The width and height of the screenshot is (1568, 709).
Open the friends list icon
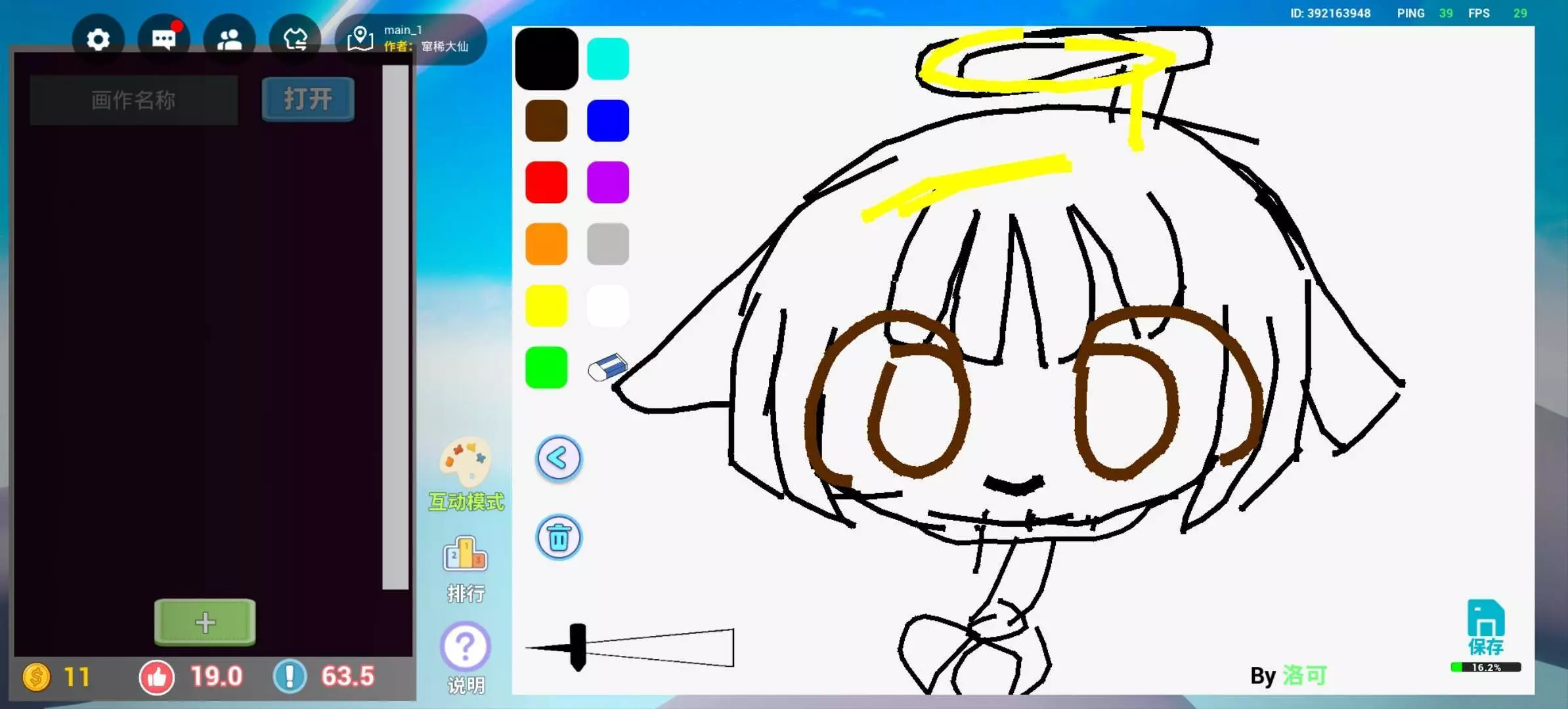click(229, 40)
